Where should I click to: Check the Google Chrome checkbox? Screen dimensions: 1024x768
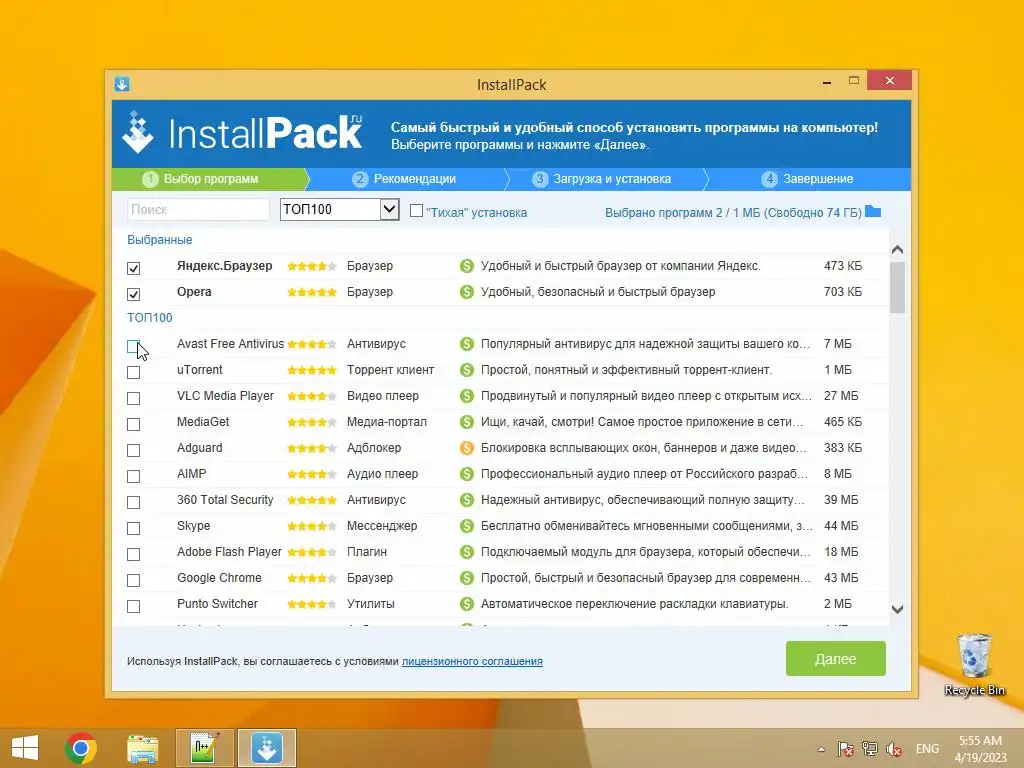(133, 581)
